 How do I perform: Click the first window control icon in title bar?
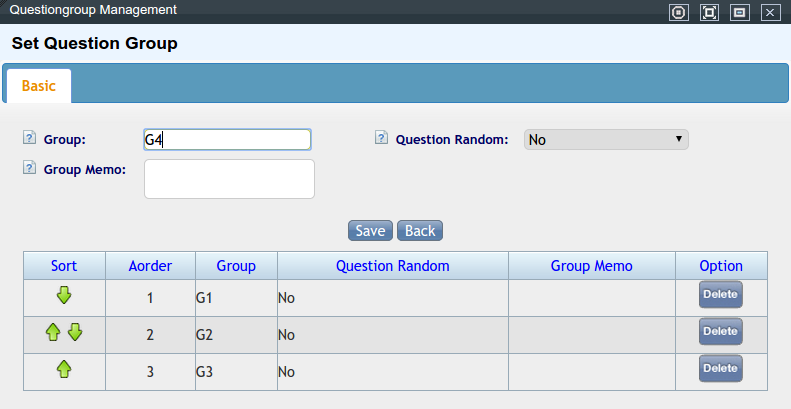coord(679,12)
